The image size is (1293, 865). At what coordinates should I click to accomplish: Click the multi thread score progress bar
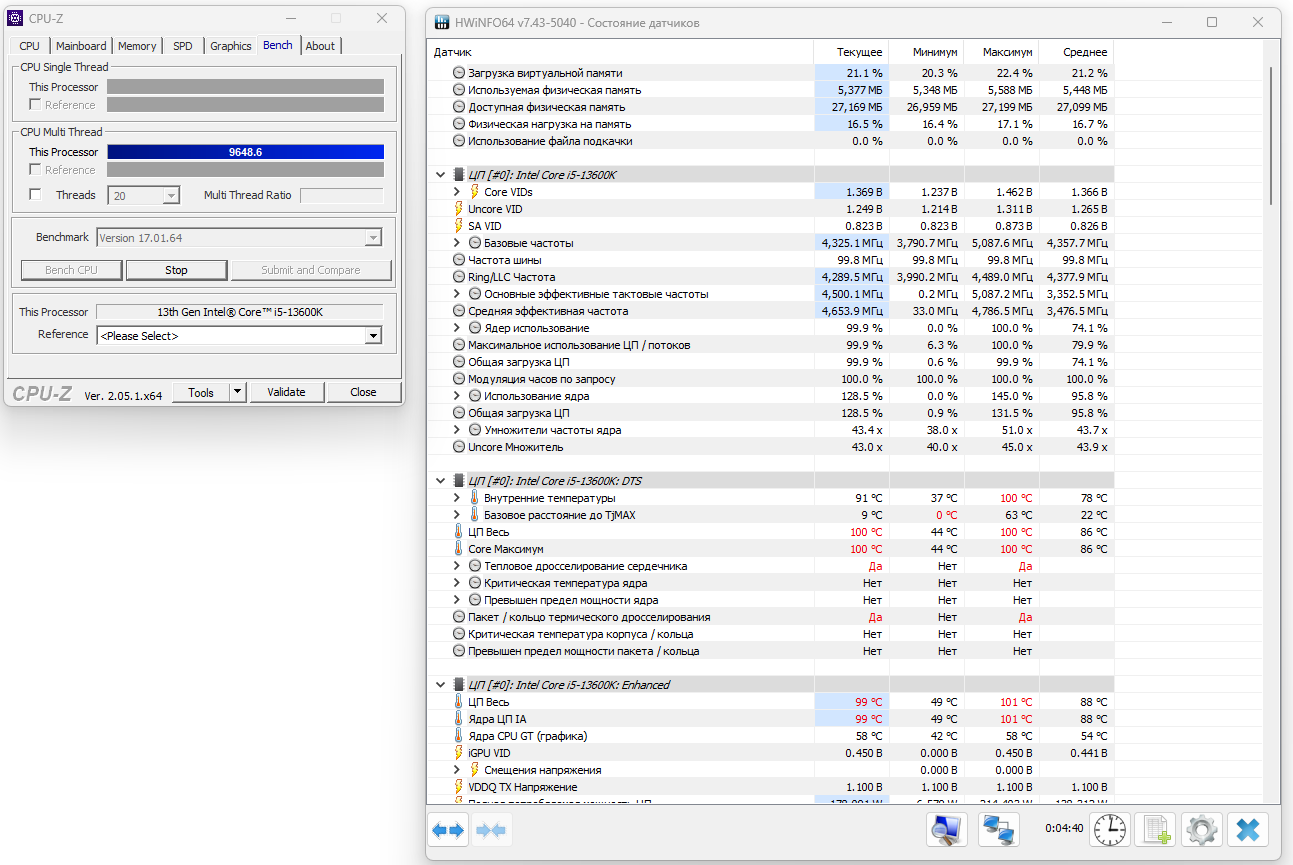245,152
